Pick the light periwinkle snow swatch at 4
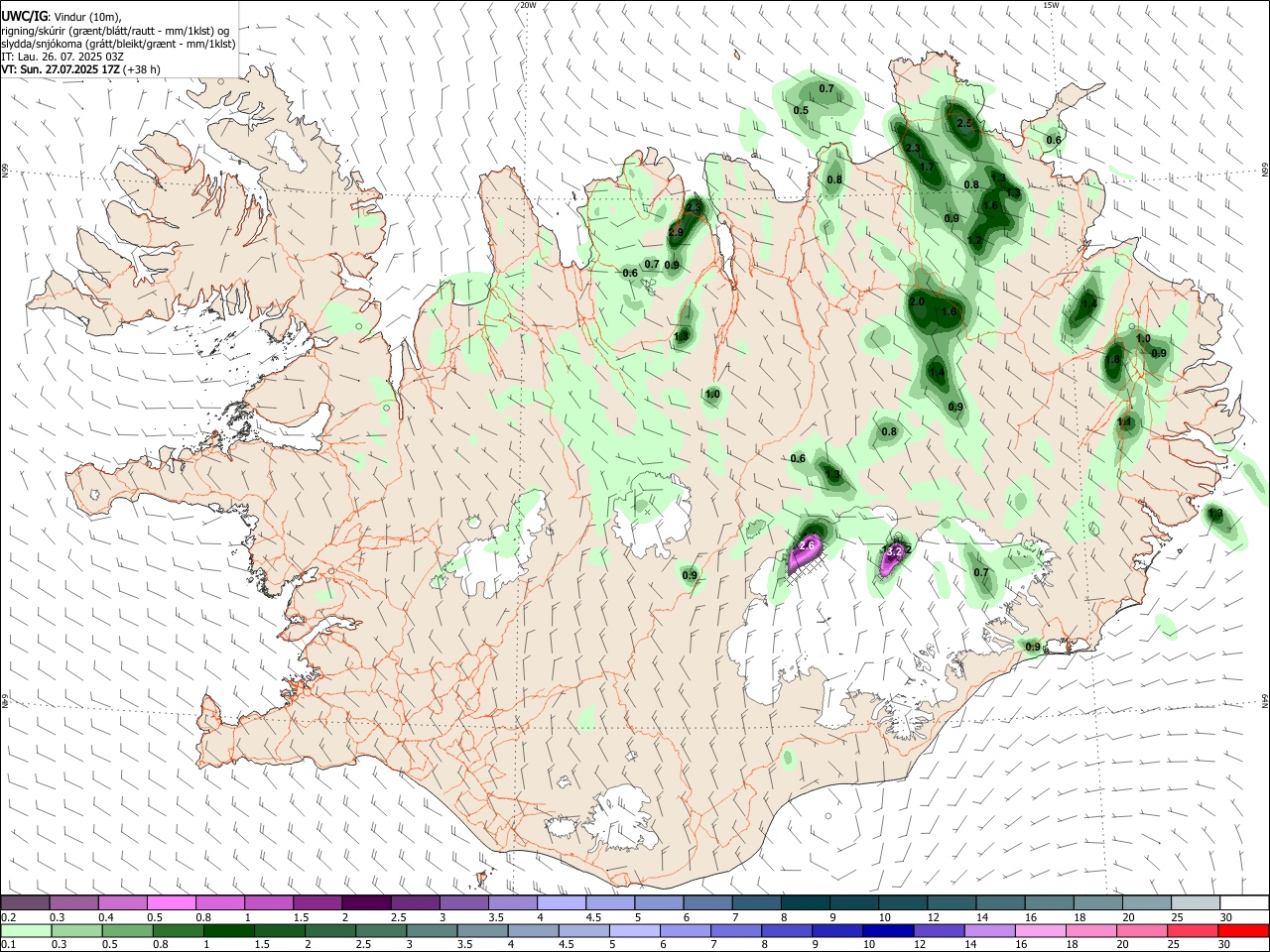 pyautogui.click(x=562, y=903)
